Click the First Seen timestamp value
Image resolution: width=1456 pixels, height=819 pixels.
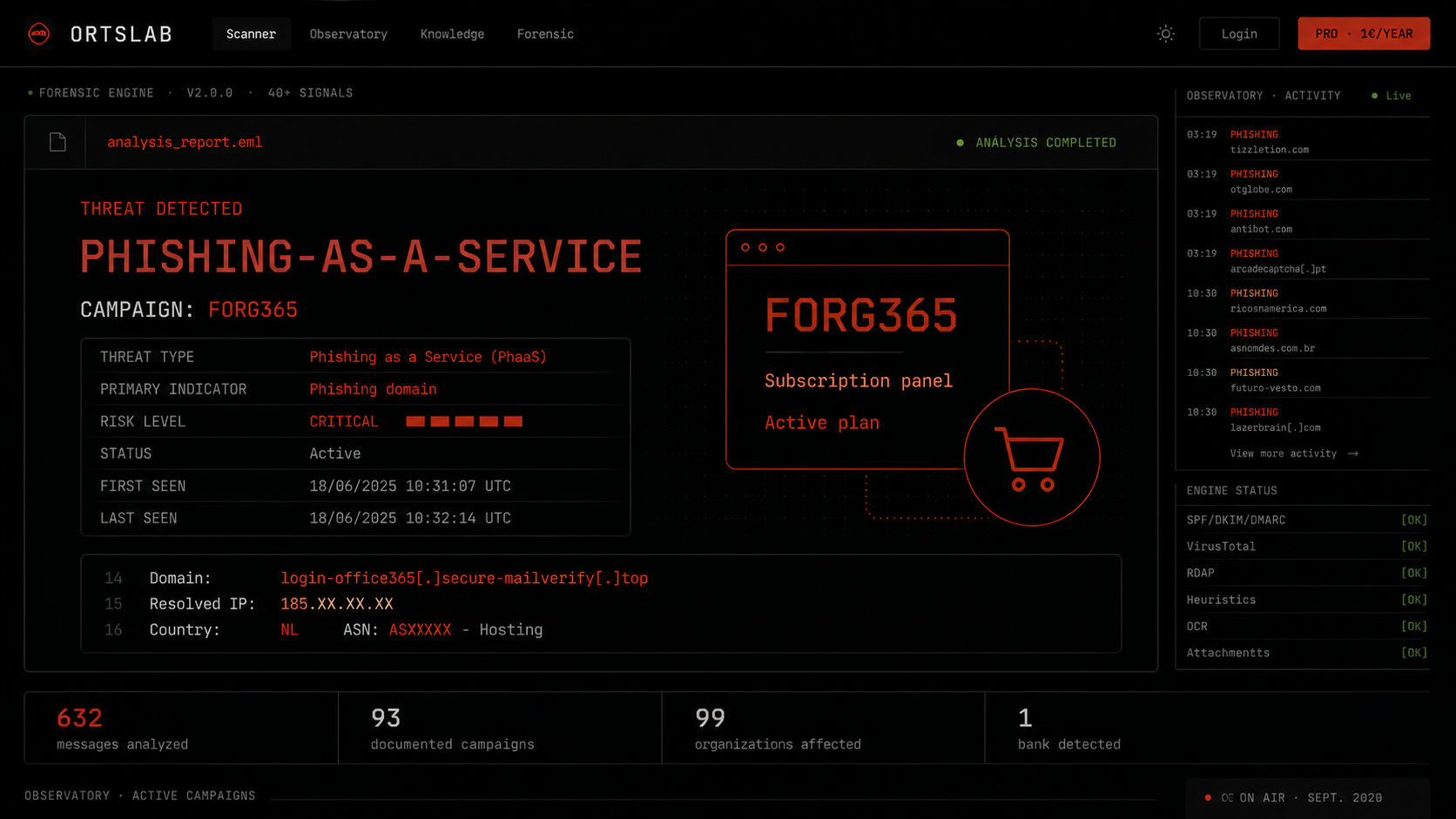[410, 486]
